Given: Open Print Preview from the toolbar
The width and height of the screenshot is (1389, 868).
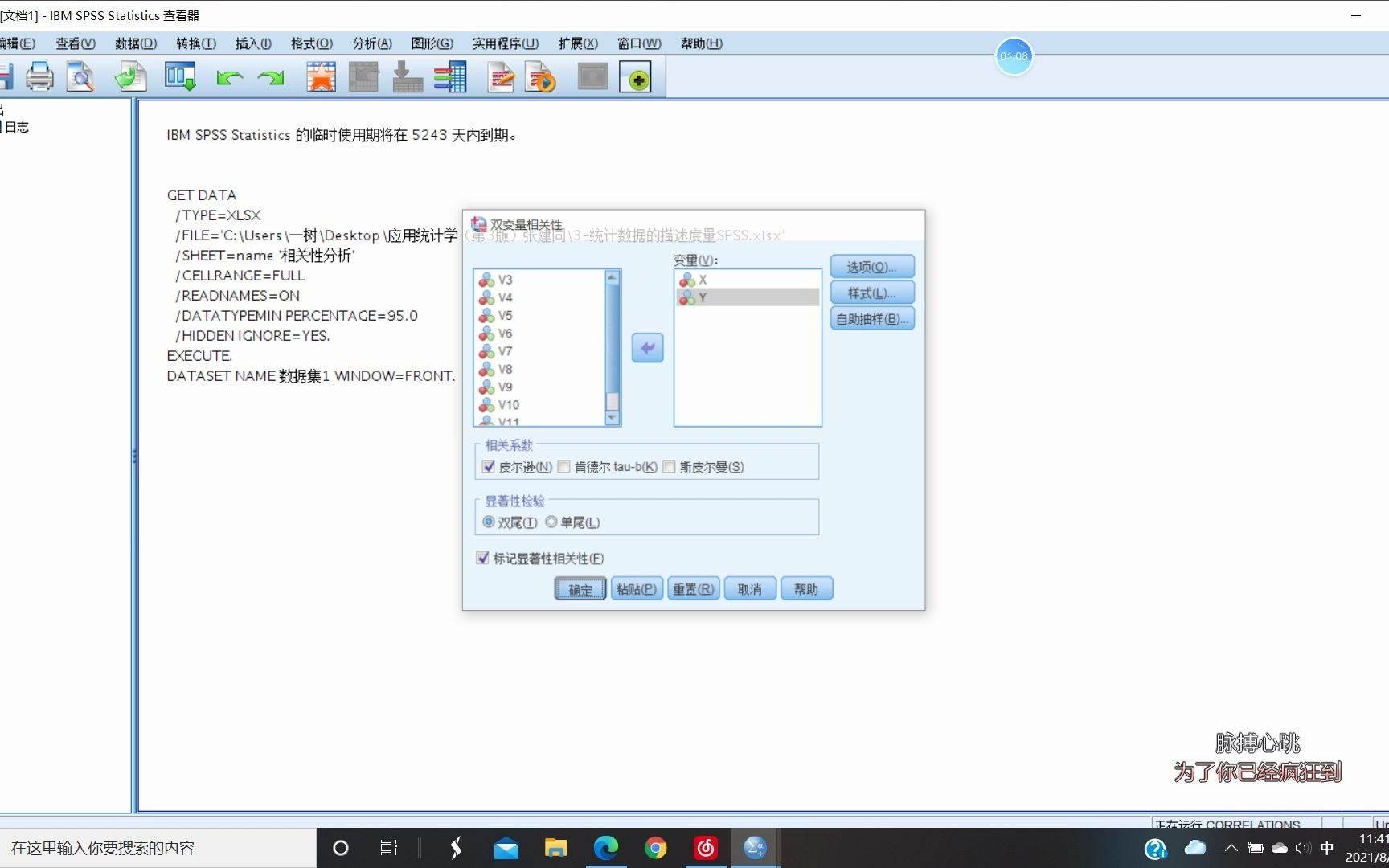Looking at the screenshot, I should coord(80,78).
